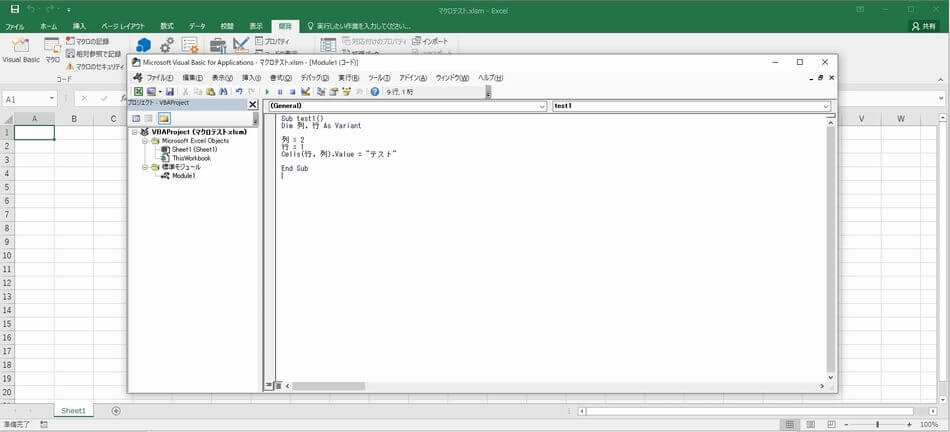Open the Insert UserForm dropdown arrow
The height and width of the screenshot is (432, 950).
pos(160,91)
